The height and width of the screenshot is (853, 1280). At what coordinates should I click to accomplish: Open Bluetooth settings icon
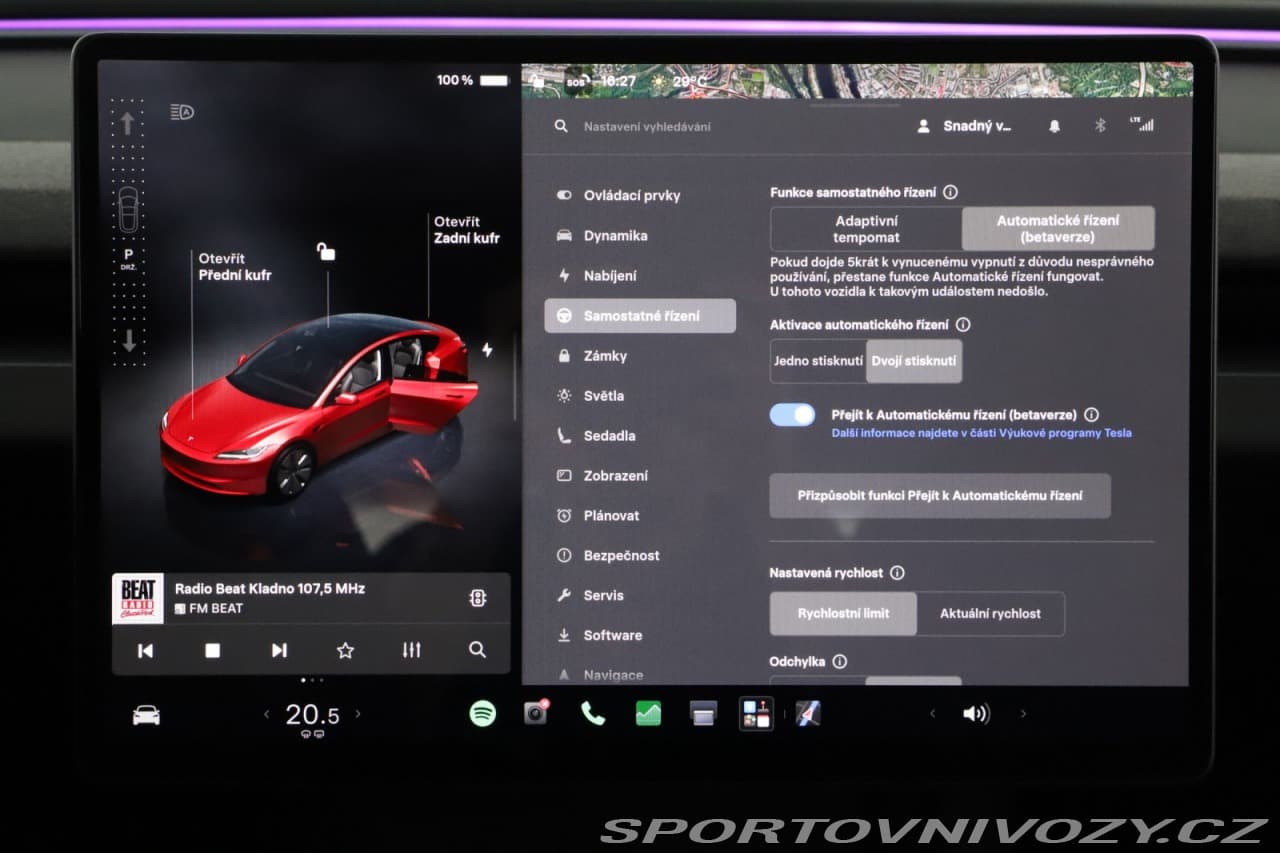(x=1100, y=126)
